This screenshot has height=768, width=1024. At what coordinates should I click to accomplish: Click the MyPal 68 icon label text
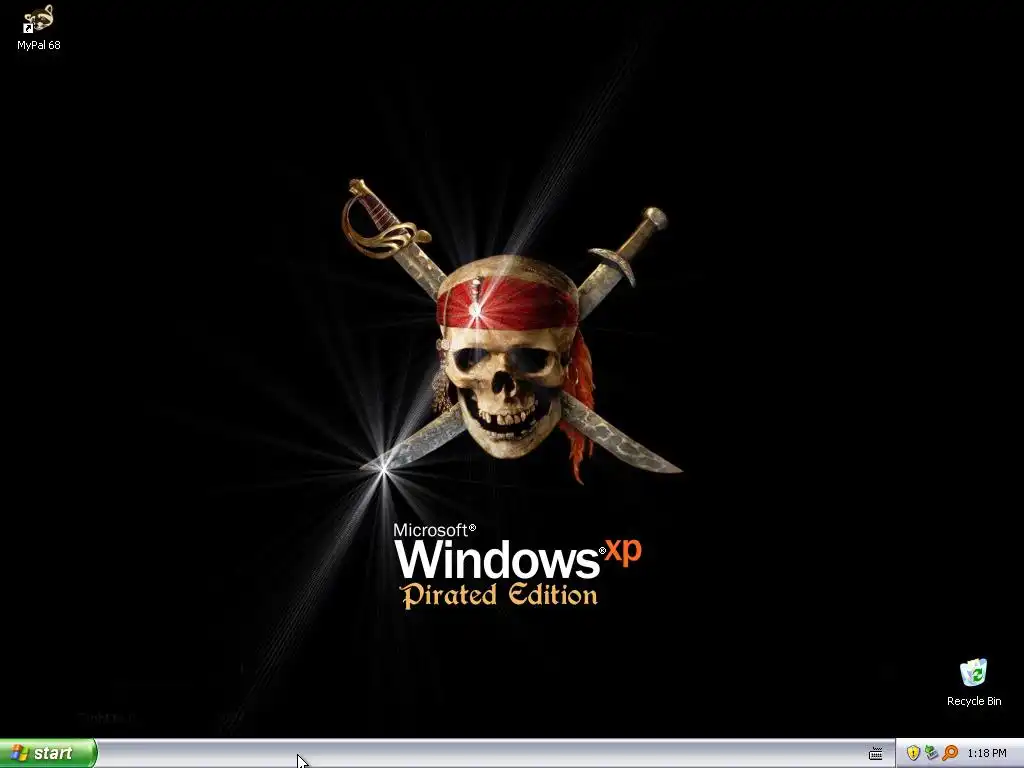(39, 45)
